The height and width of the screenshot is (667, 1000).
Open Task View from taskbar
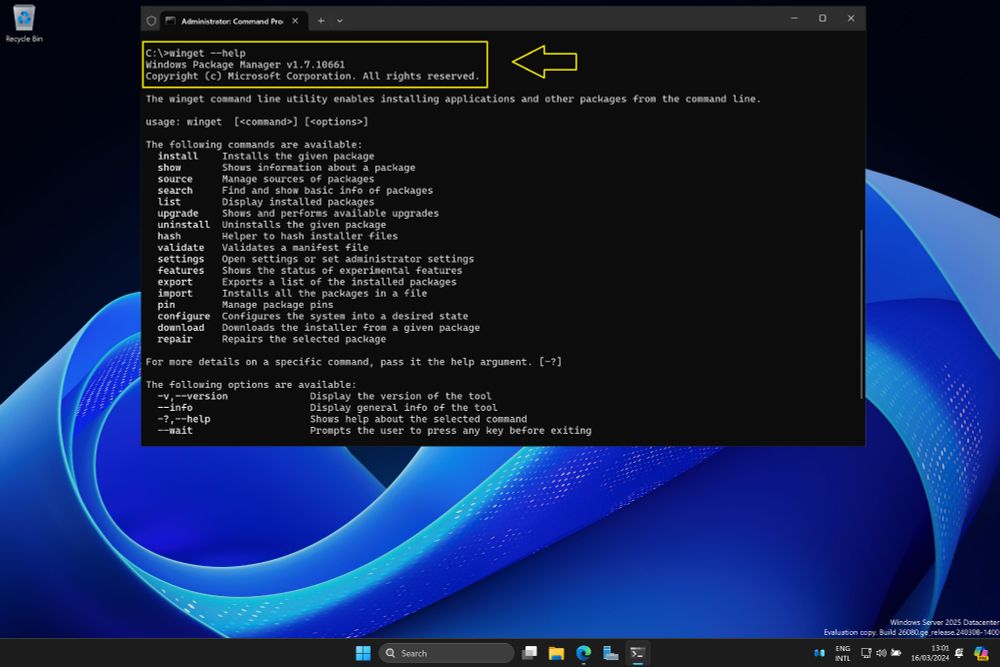coord(529,653)
